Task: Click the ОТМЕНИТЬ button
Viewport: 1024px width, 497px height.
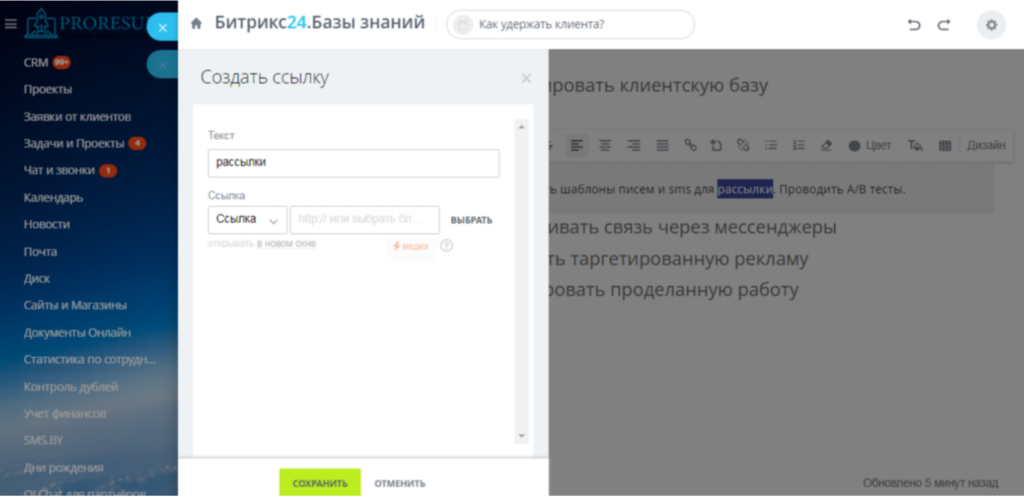Action: point(400,483)
